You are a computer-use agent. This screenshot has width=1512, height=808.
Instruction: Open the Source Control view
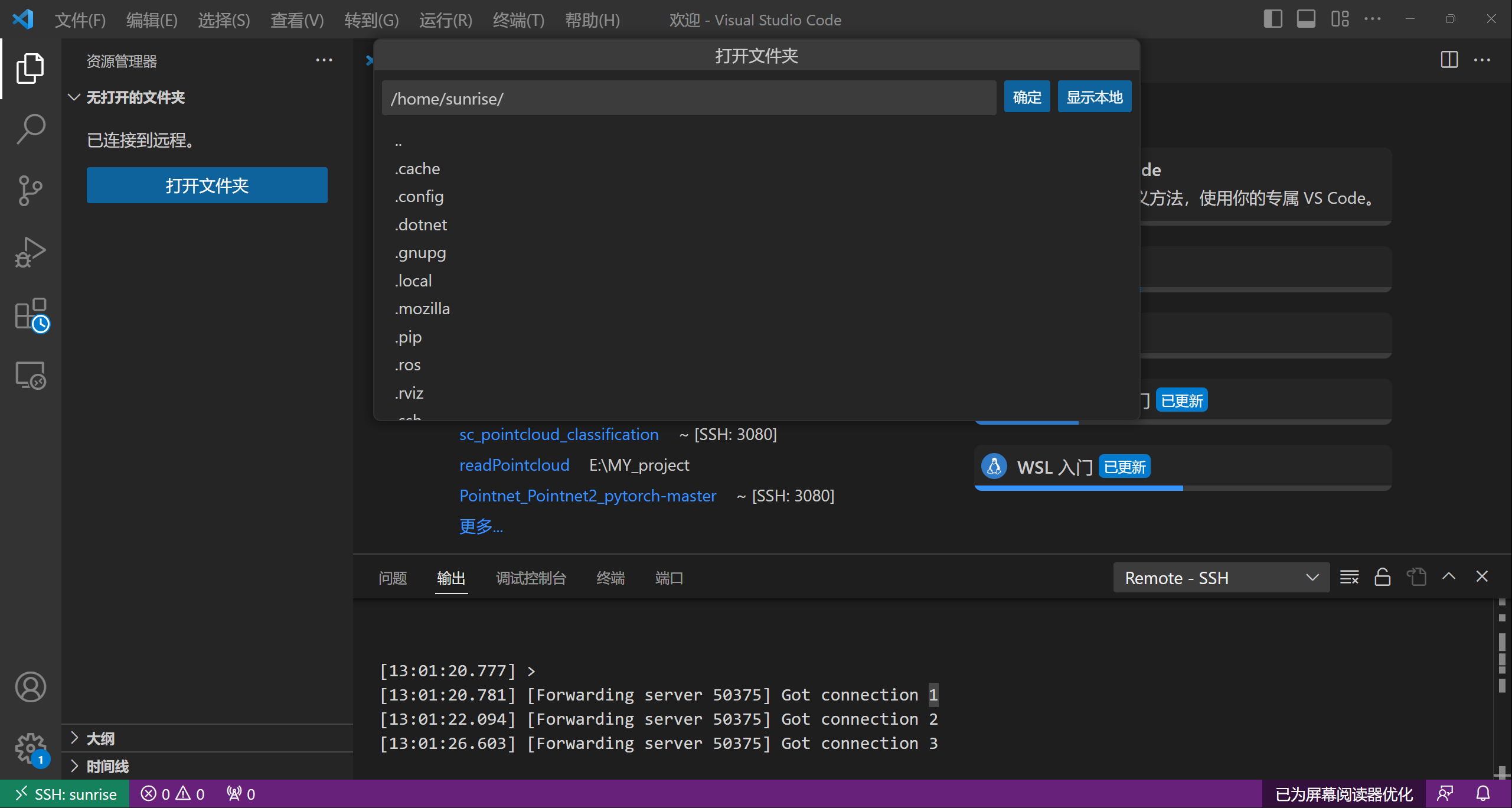pos(30,190)
